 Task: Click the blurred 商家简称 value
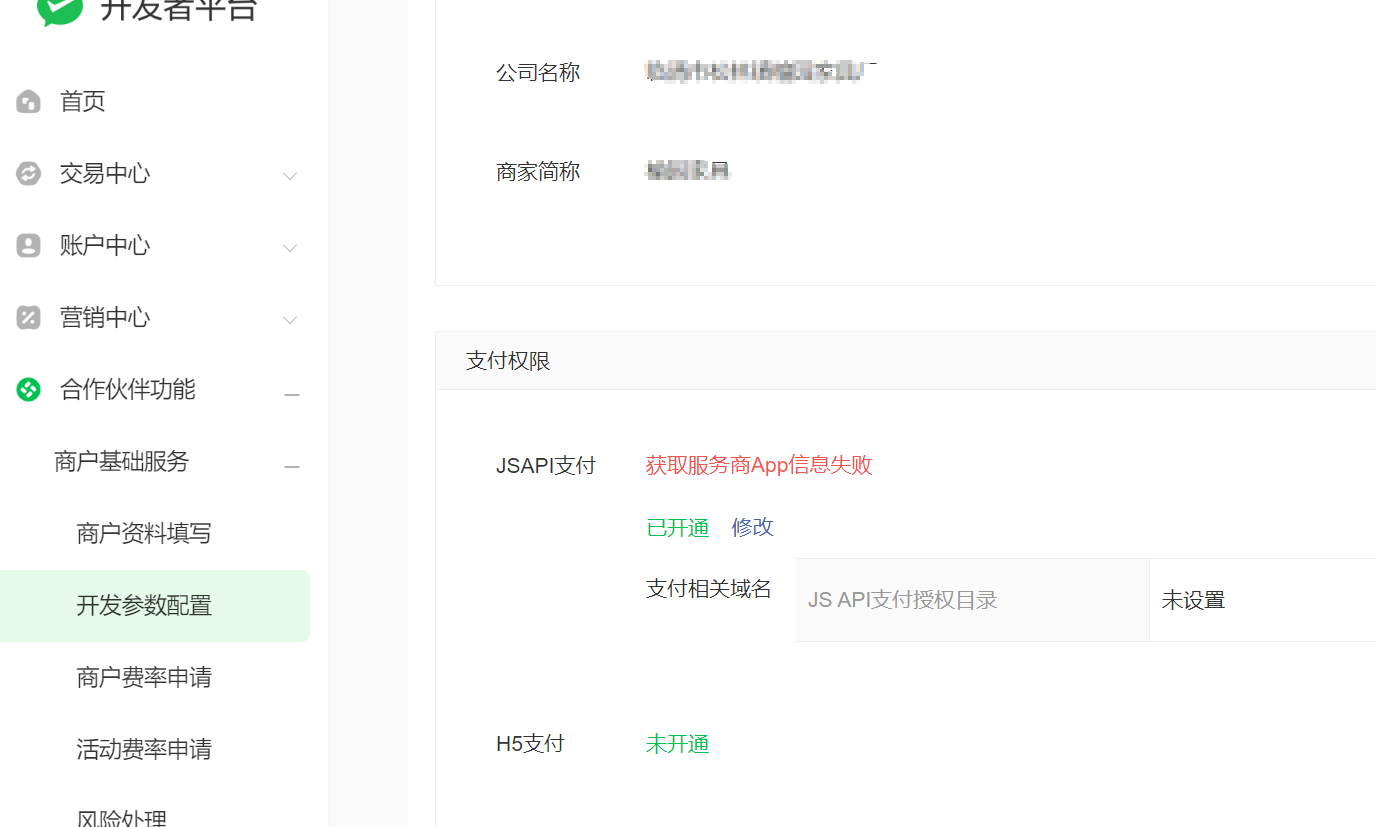click(688, 171)
